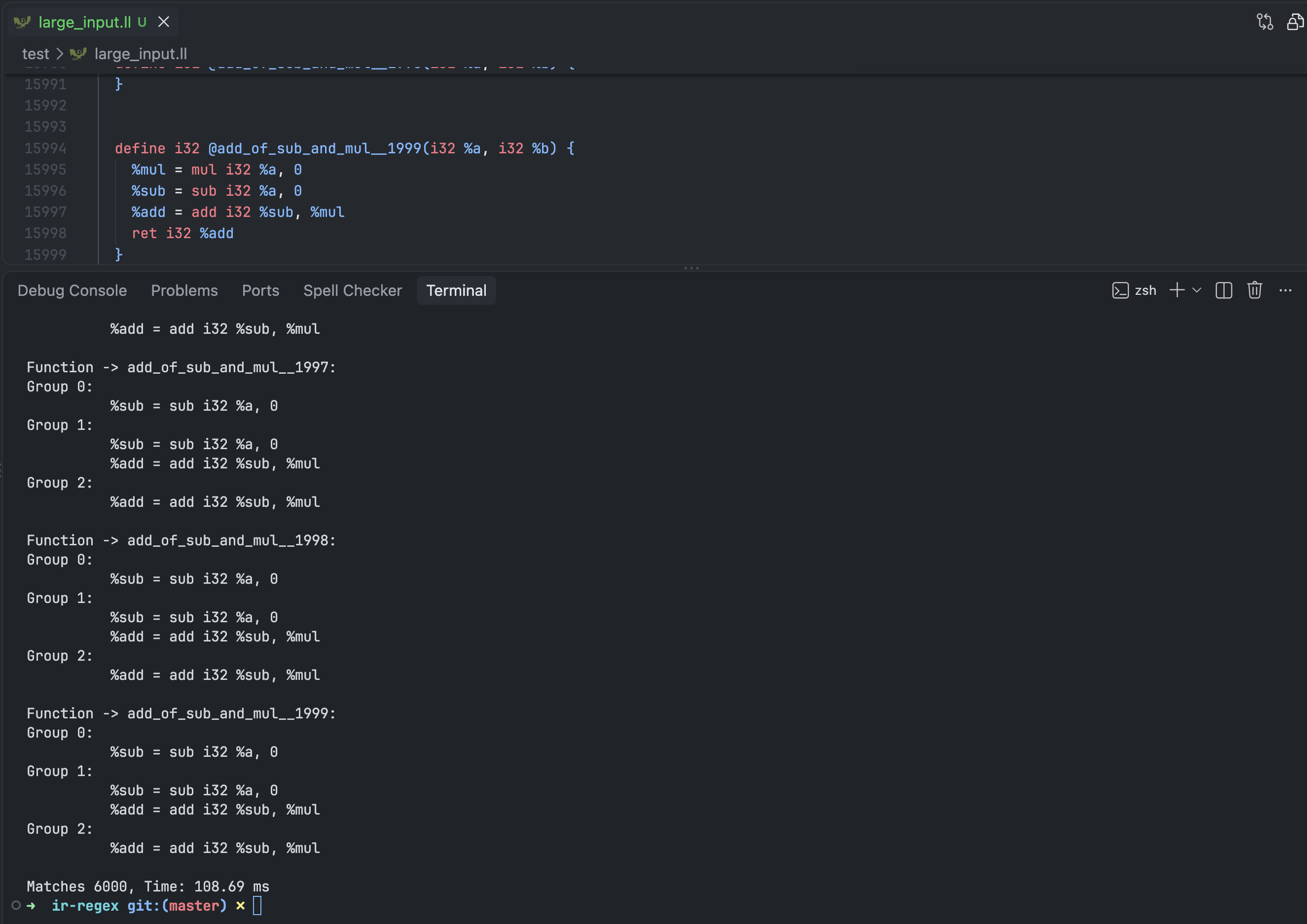Click 'git:(master)' branch text in the prompt
The image size is (1307, 924).
click(177, 906)
